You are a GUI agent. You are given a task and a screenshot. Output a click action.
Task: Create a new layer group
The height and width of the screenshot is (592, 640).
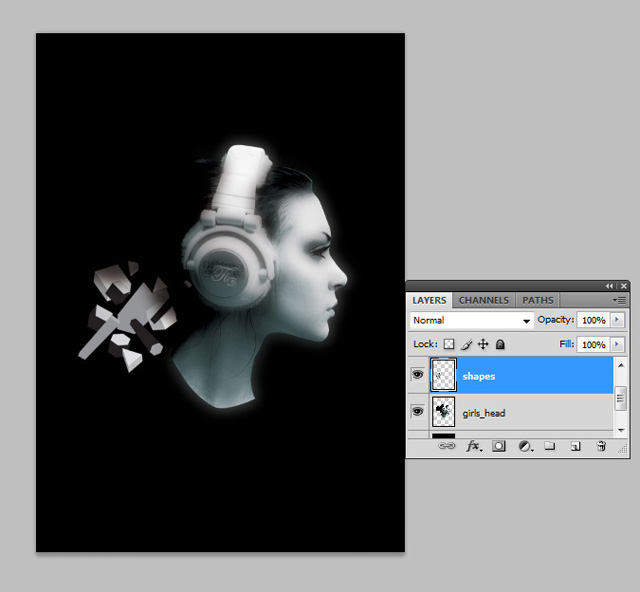(549, 446)
